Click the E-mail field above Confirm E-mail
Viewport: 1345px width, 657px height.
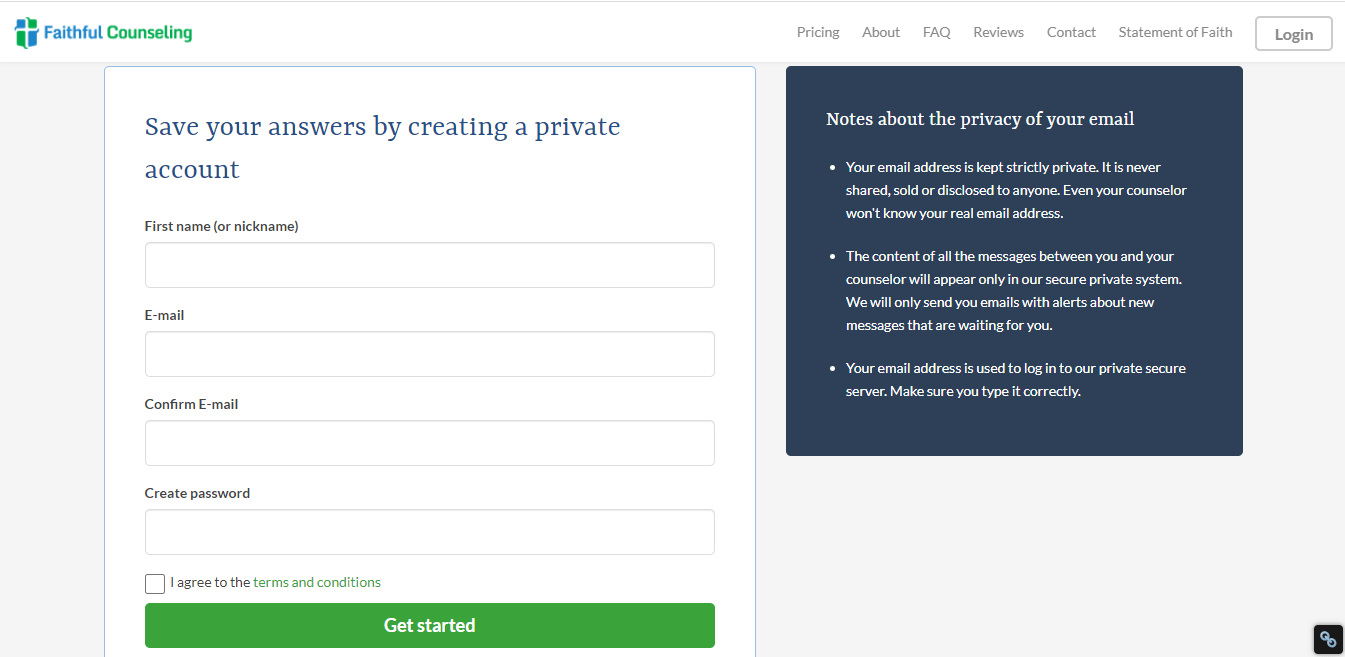(x=429, y=354)
